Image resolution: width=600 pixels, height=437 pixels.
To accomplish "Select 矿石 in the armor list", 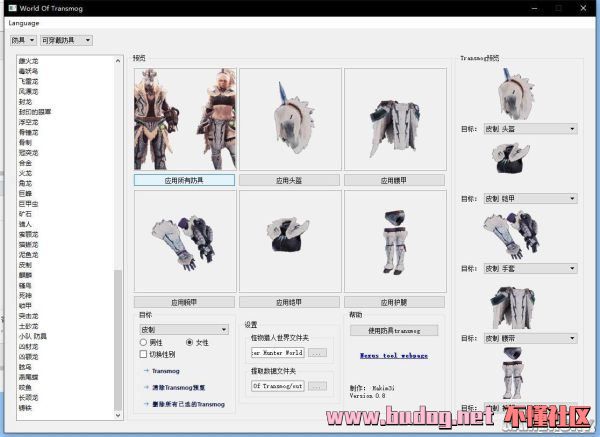I will (x=25, y=214).
